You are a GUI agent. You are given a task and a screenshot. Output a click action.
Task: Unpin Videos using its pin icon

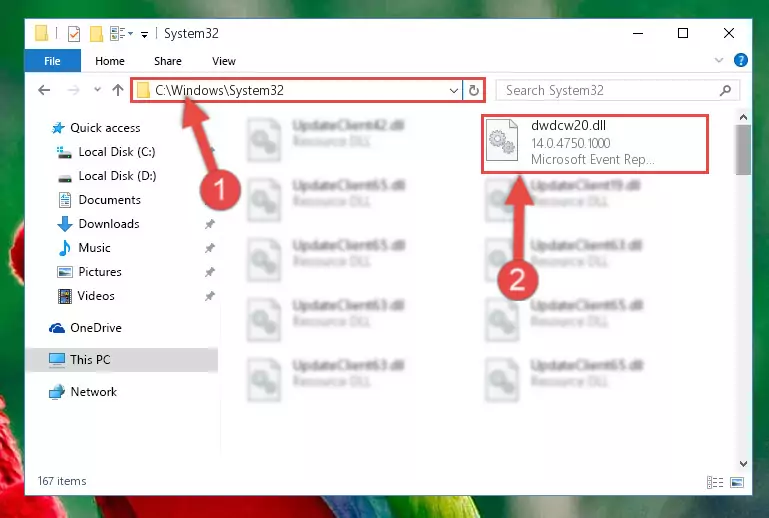coord(209,296)
